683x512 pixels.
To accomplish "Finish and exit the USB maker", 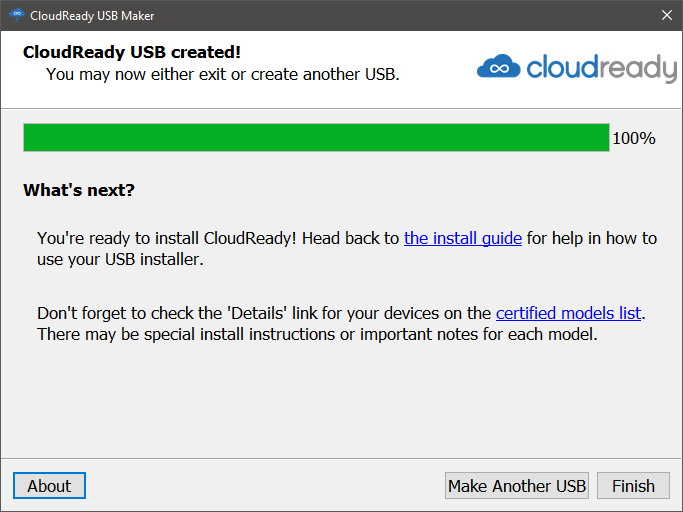I will pyautogui.click(x=633, y=485).
